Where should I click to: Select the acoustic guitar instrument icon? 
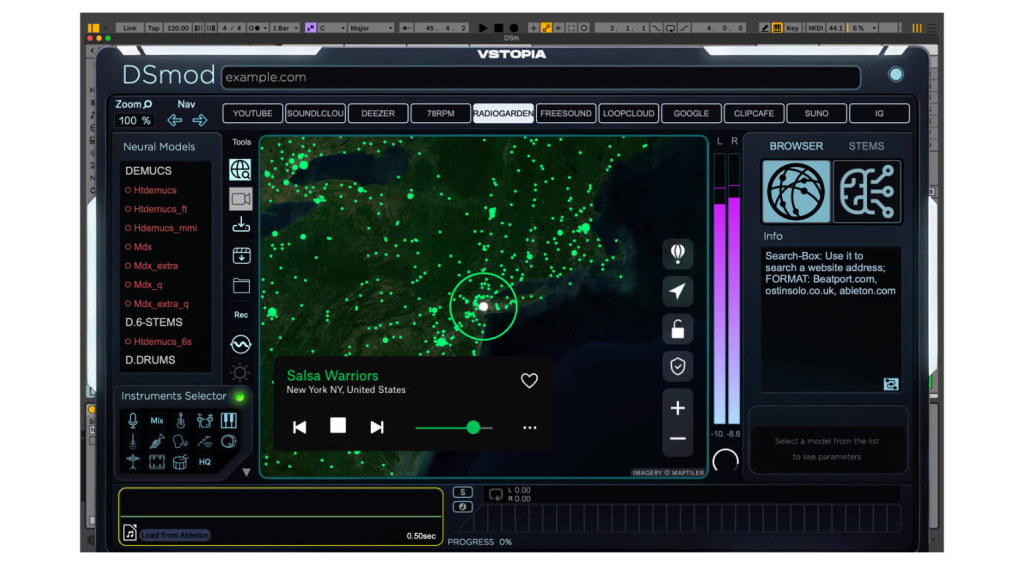[180, 421]
